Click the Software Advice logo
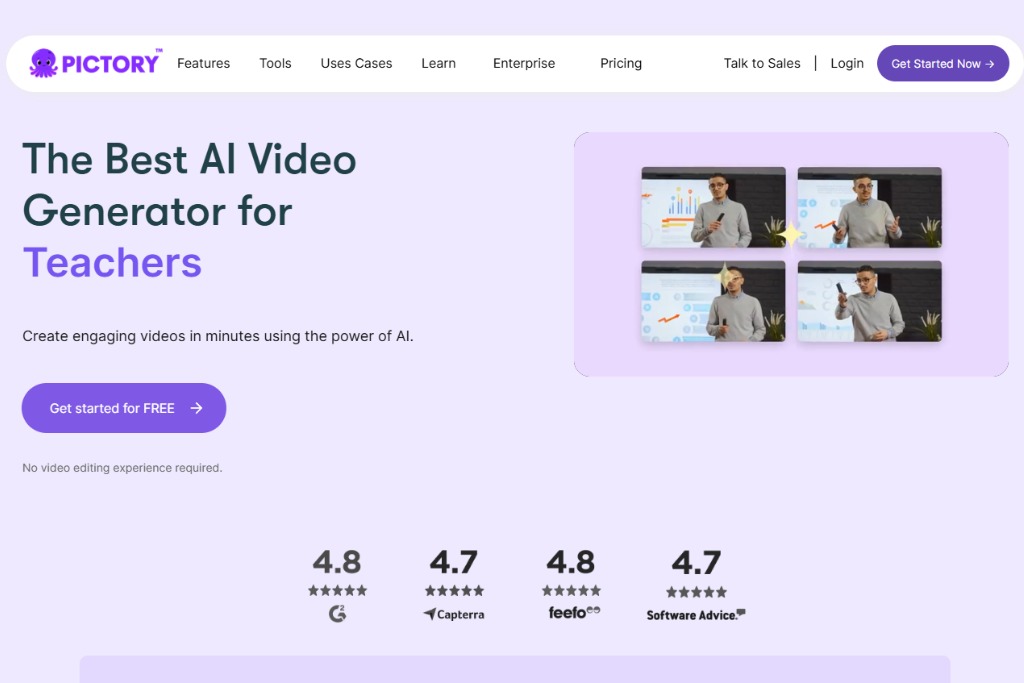The height and width of the screenshot is (683, 1024). coord(696,614)
